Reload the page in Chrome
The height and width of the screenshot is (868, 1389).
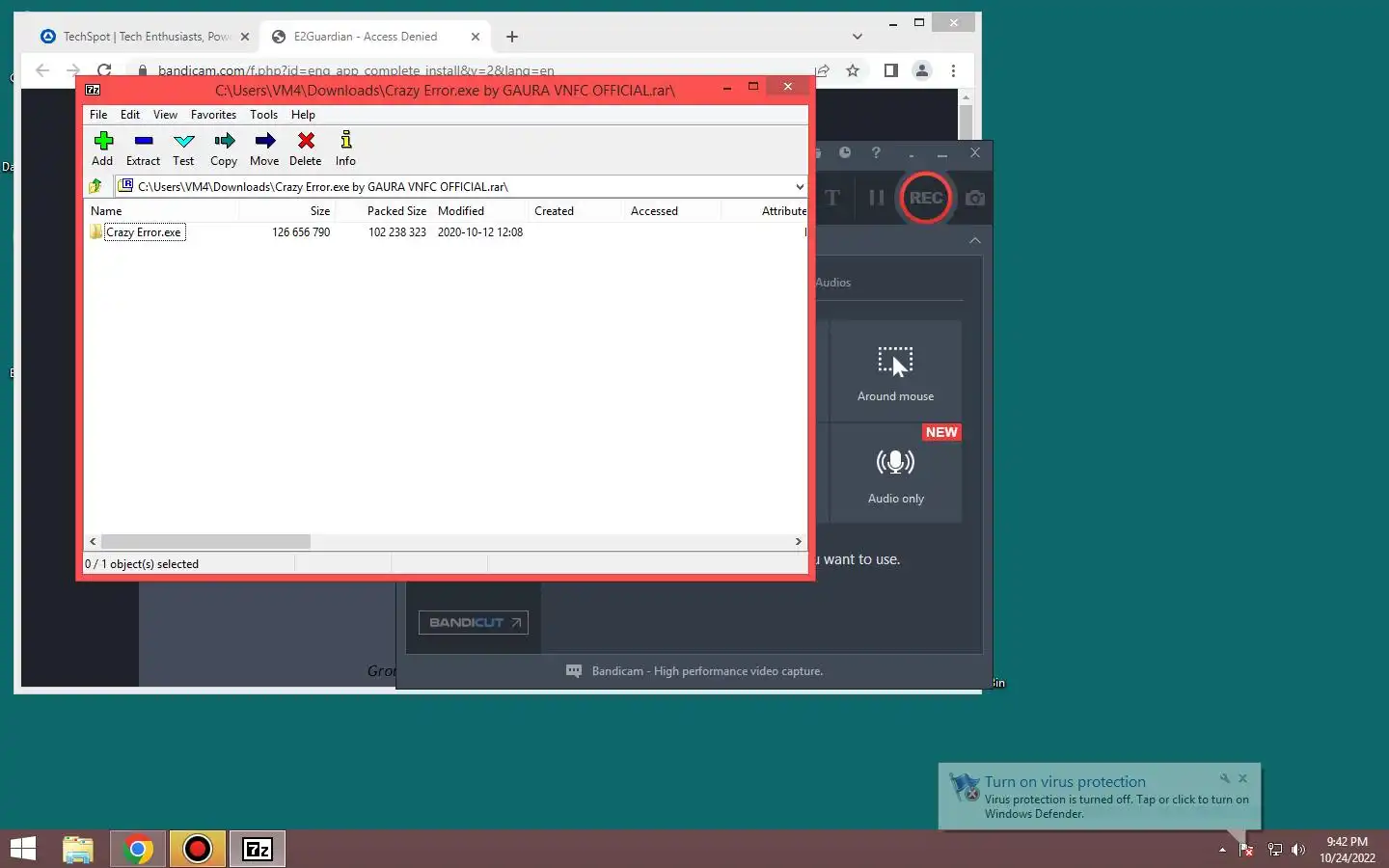pos(104,70)
